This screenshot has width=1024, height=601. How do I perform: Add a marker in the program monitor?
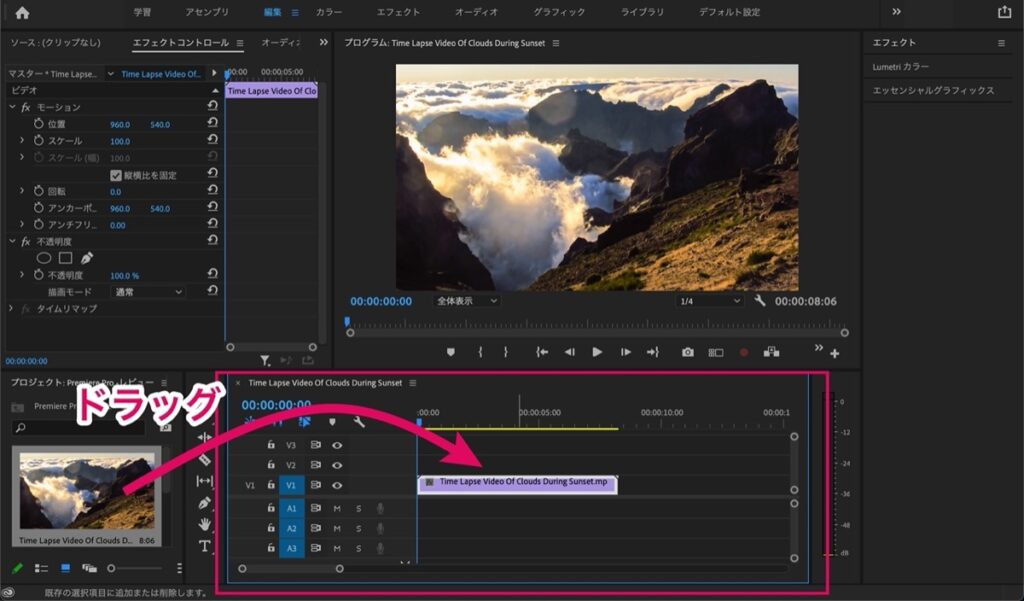[451, 352]
